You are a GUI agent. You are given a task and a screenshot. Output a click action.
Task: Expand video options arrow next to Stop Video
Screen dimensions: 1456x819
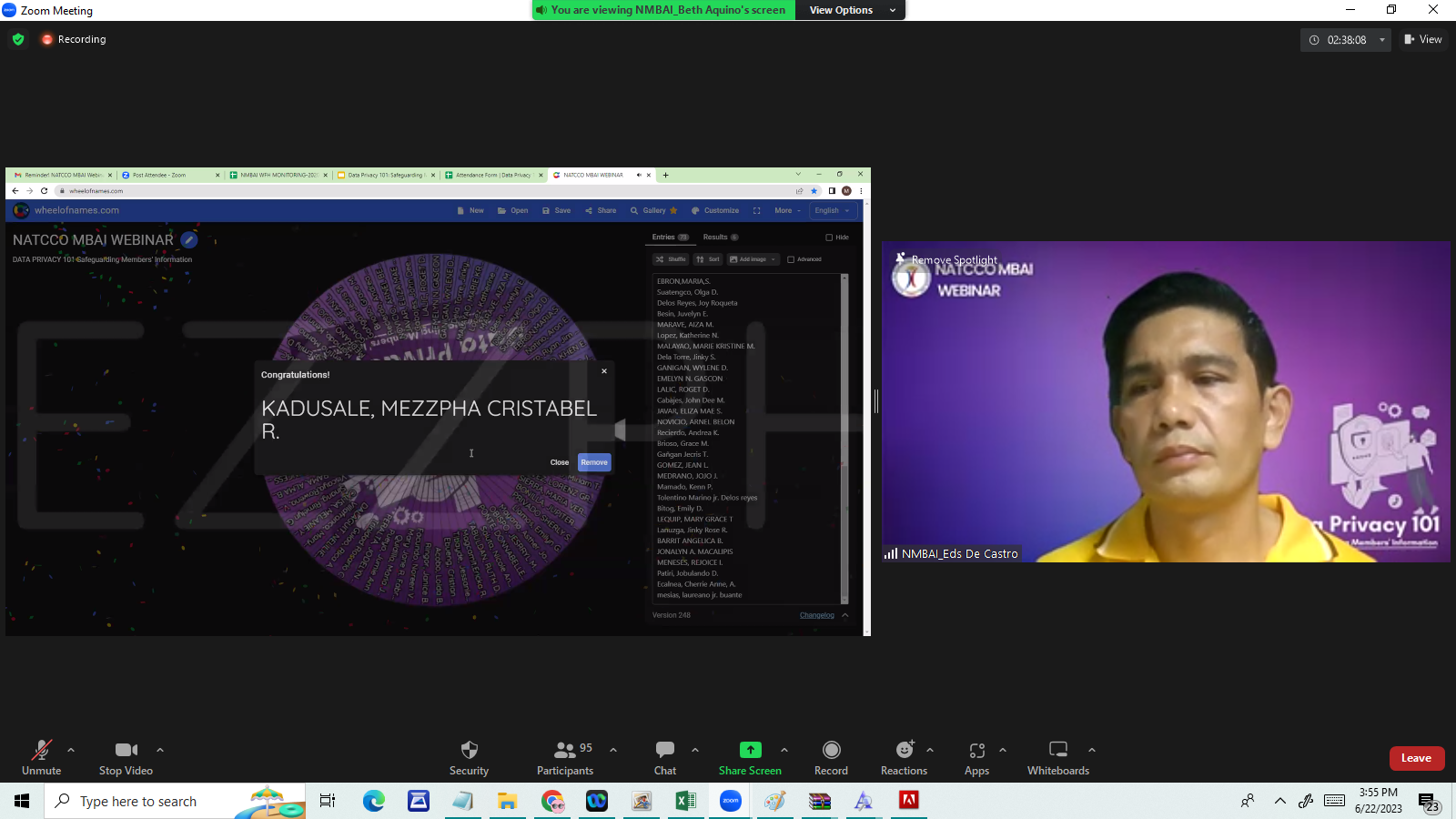pos(160,750)
